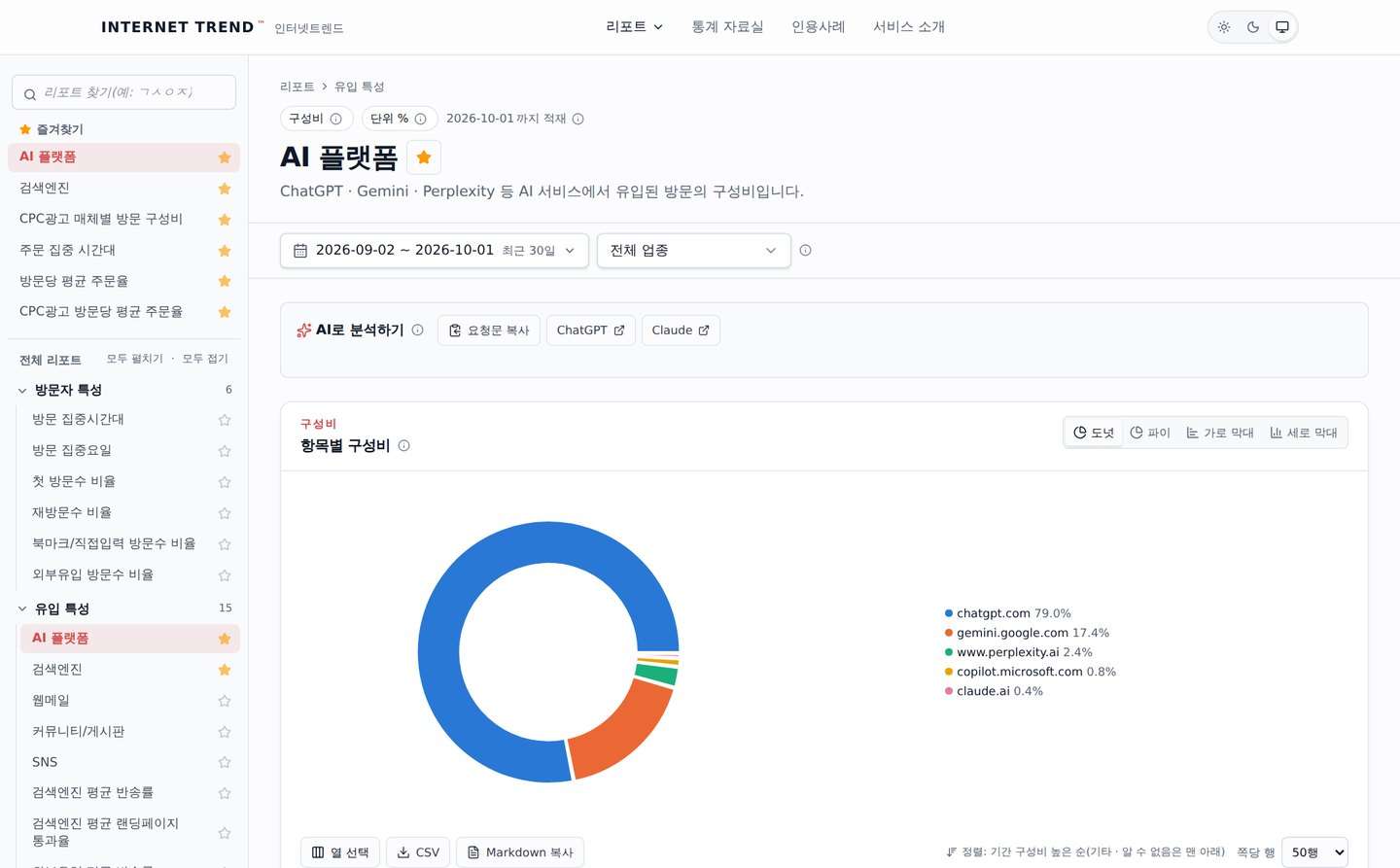The image size is (1400, 868).
Task: Favorite 웹메일 report star
Action: click(225, 701)
